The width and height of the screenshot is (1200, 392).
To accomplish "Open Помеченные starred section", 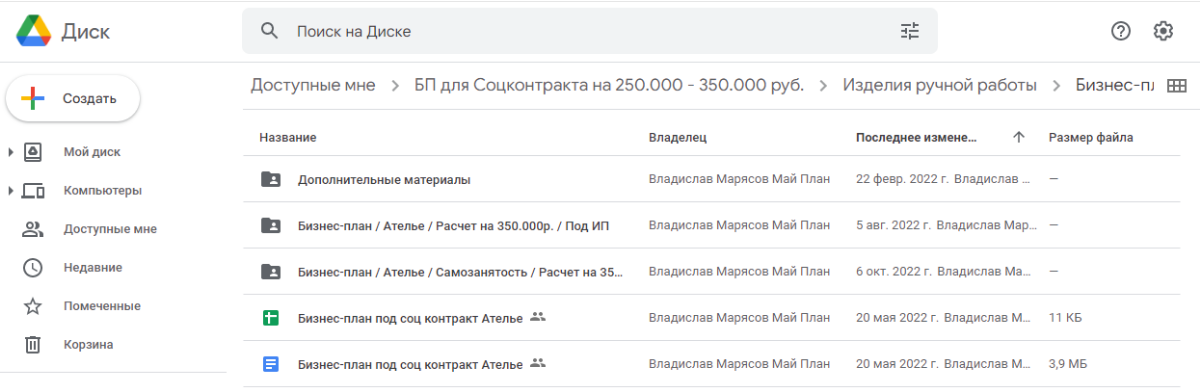I will tap(102, 306).
